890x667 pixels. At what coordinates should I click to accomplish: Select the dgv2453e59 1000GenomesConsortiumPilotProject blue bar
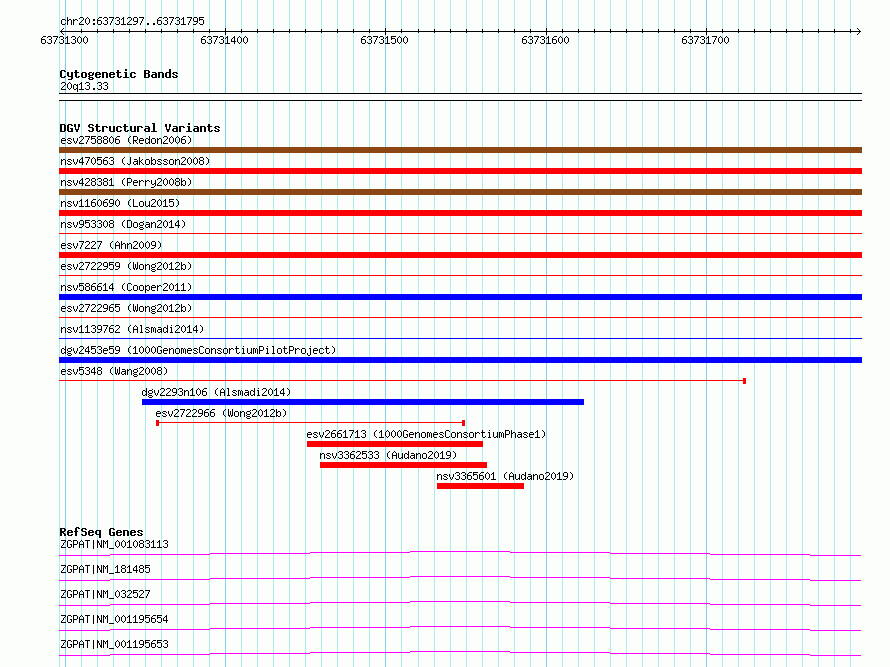(460, 360)
